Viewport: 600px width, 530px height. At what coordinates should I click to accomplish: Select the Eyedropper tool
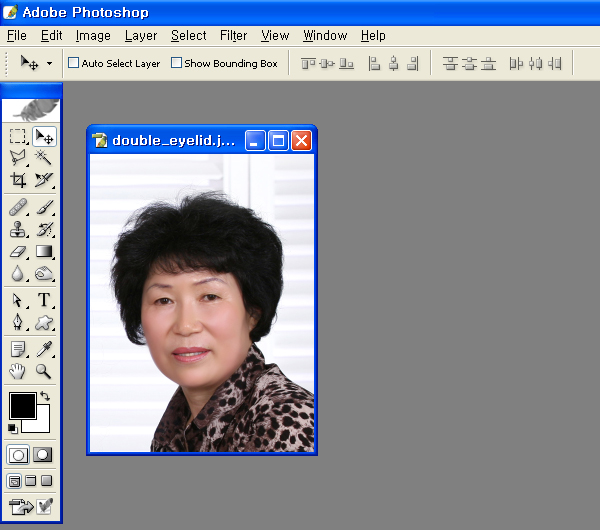click(44, 349)
